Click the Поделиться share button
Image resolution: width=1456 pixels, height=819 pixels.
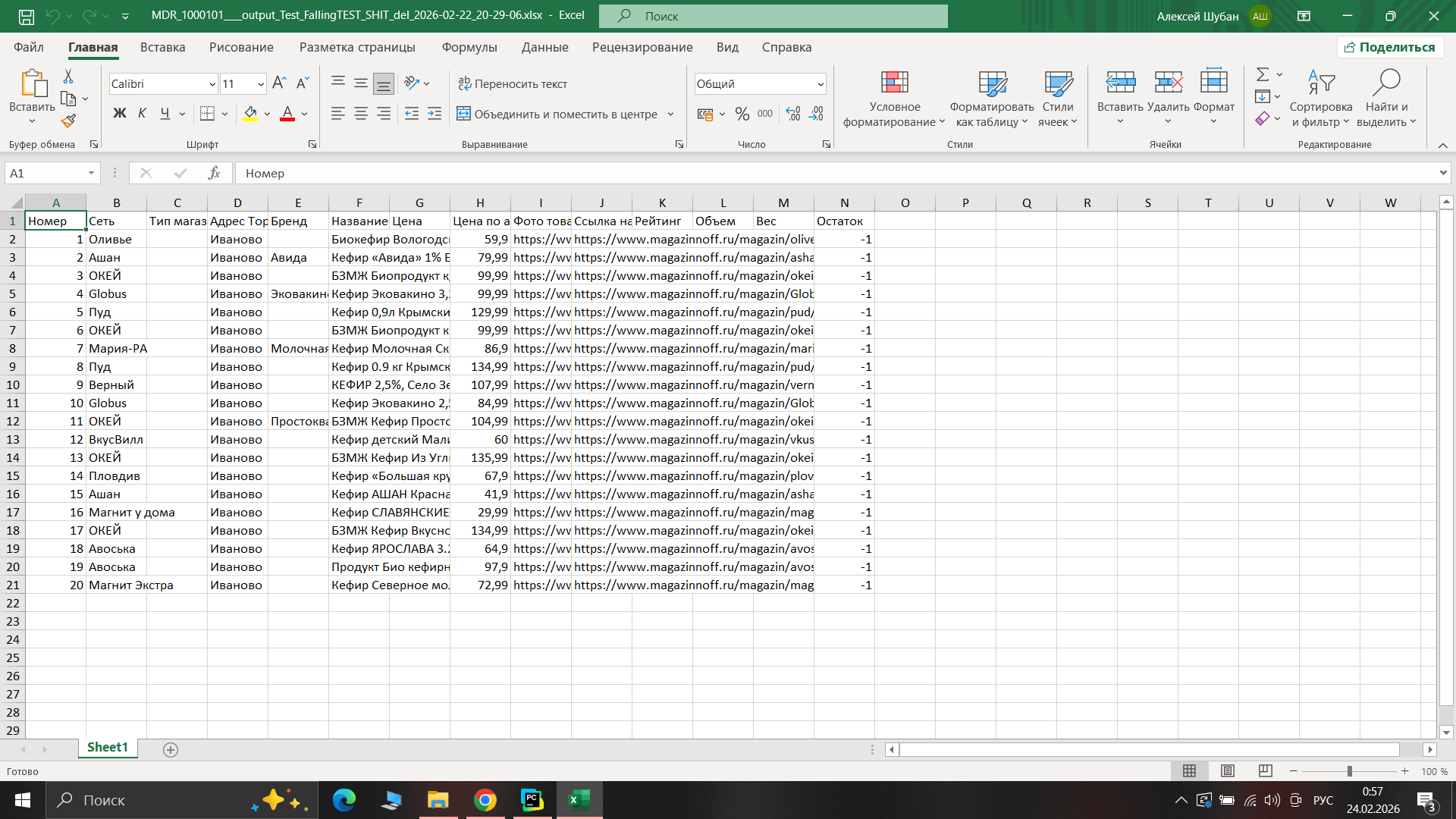click(1390, 47)
